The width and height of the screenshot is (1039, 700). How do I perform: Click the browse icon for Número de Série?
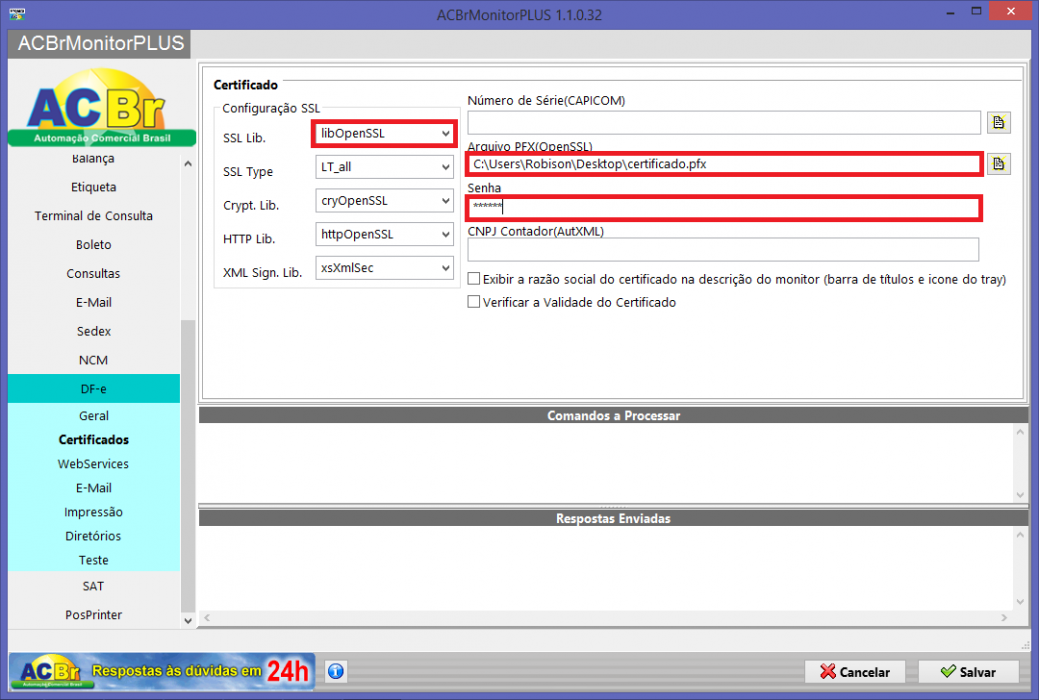point(999,123)
